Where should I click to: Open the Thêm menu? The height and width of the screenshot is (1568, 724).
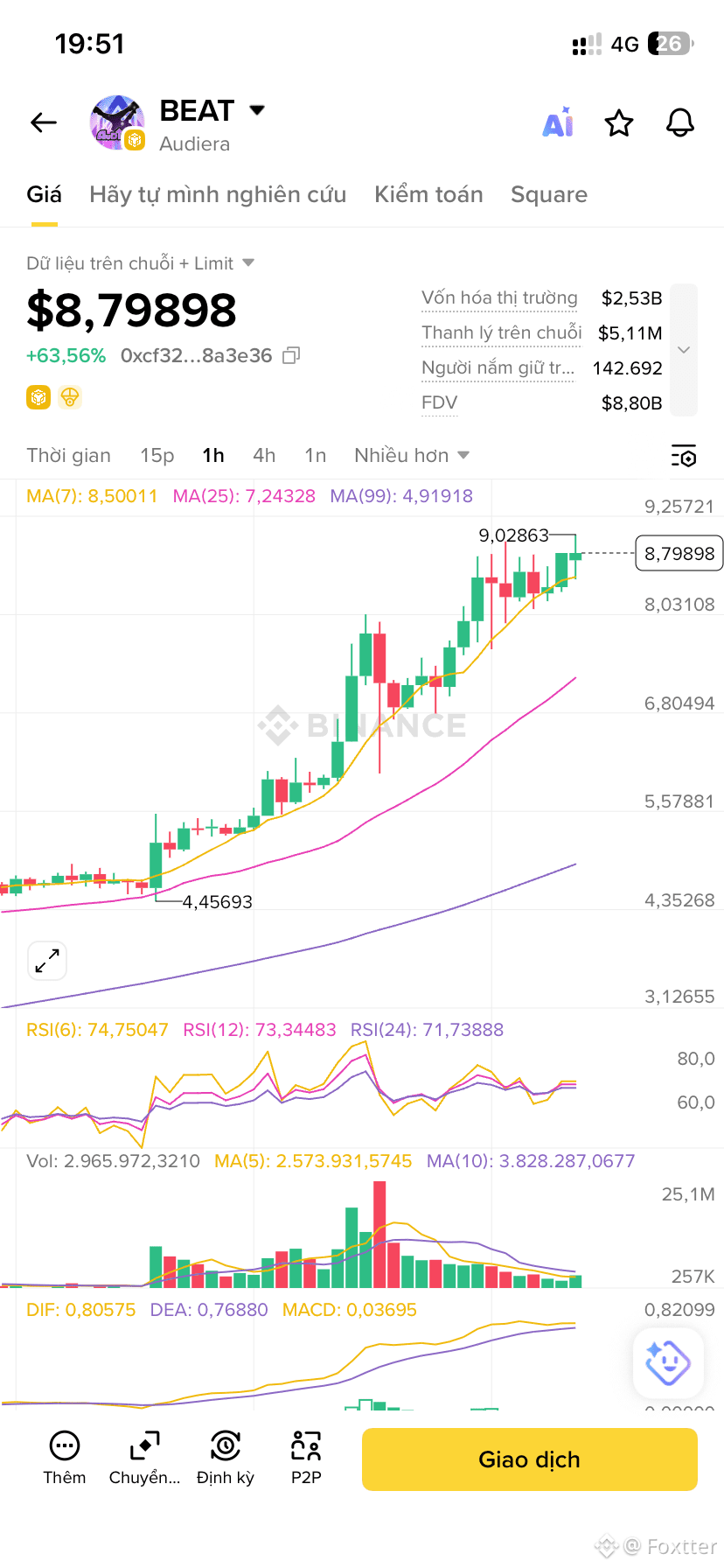click(x=65, y=1459)
